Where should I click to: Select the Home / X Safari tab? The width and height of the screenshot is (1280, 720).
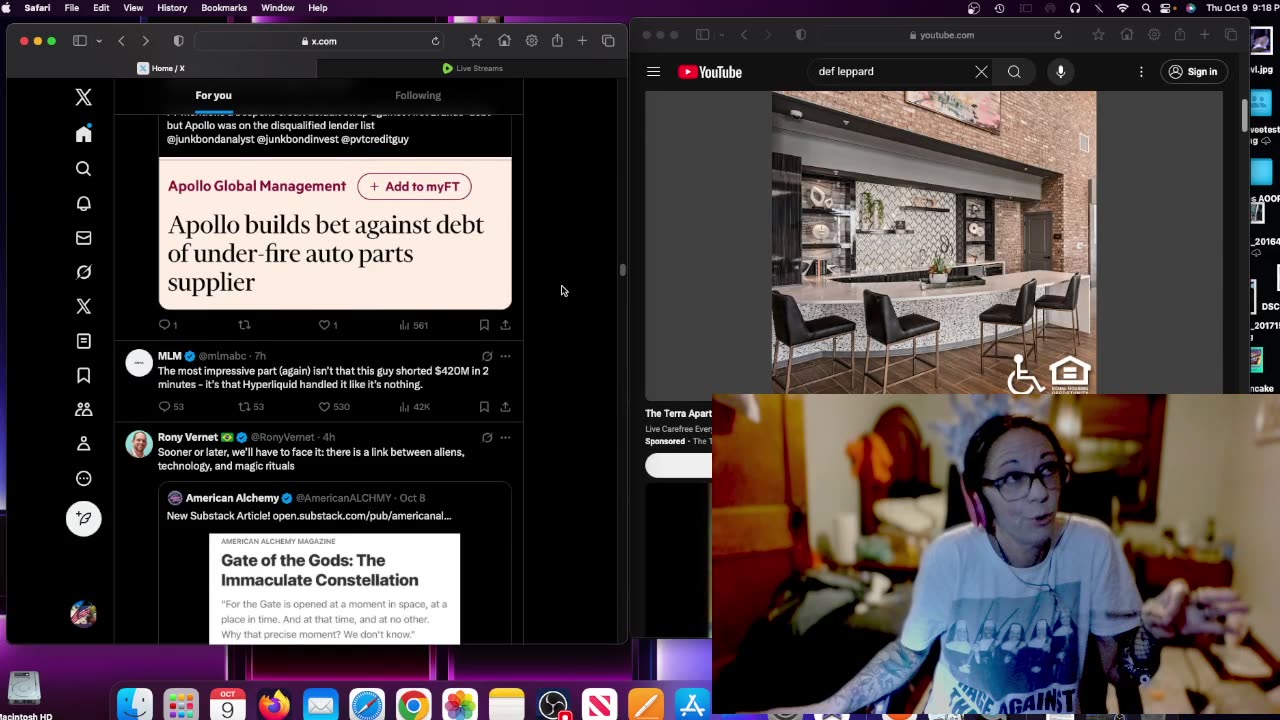tap(161, 68)
